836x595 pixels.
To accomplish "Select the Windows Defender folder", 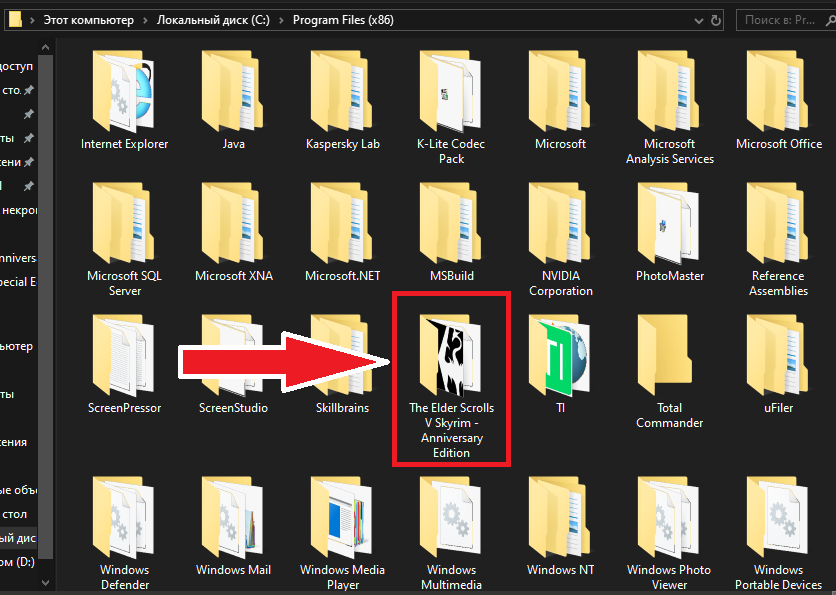I will tap(124, 533).
